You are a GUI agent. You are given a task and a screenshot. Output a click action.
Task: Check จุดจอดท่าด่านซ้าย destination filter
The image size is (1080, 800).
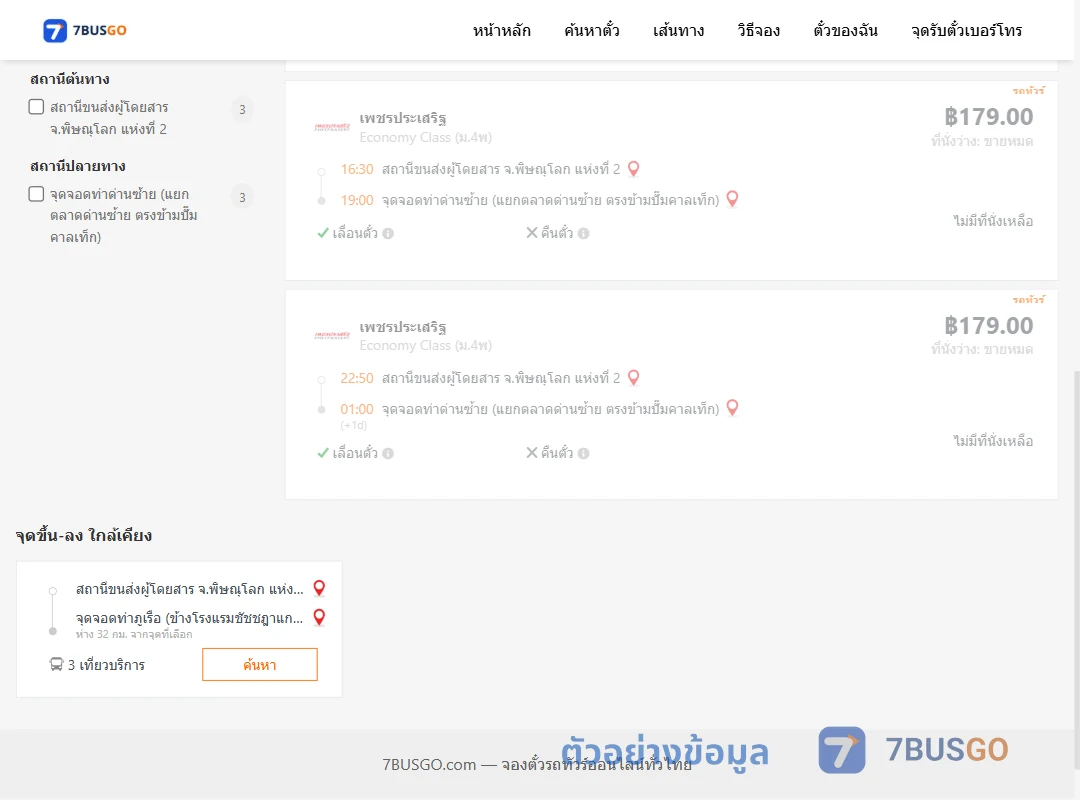(x=37, y=194)
